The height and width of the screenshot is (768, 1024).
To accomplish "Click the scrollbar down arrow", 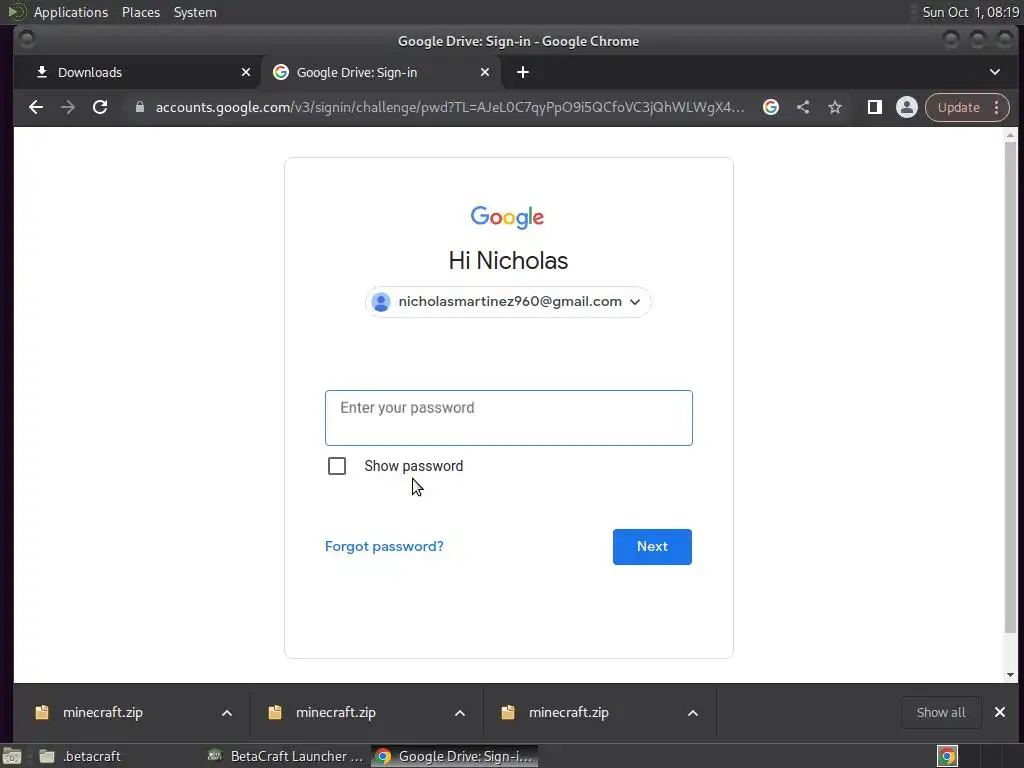I will pos(1010,675).
